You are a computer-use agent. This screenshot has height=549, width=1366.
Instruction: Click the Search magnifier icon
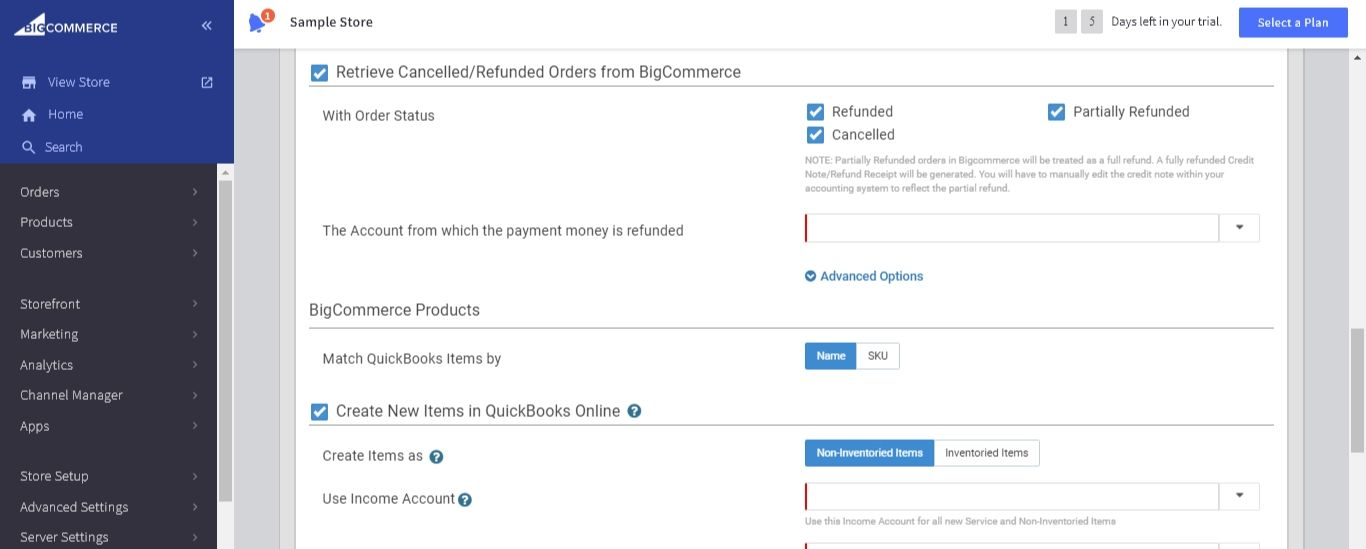coord(29,147)
